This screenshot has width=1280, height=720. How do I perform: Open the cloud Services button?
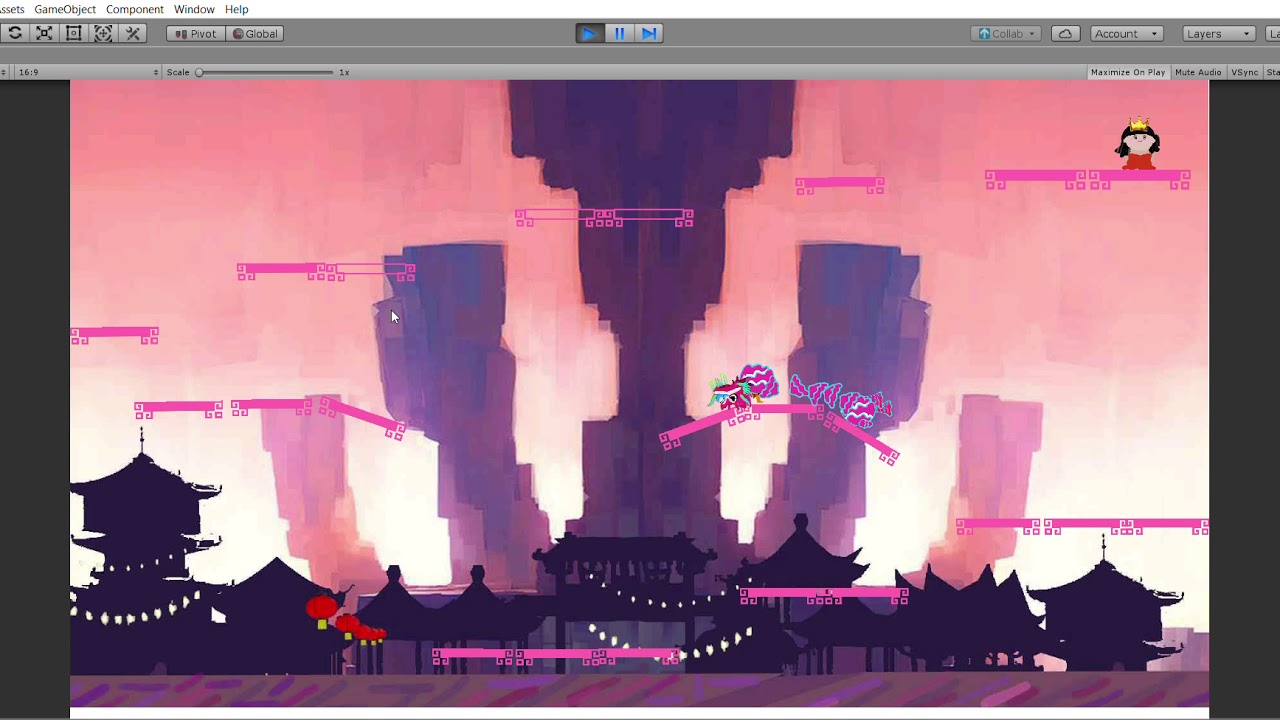pyautogui.click(x=1065, y=33)
